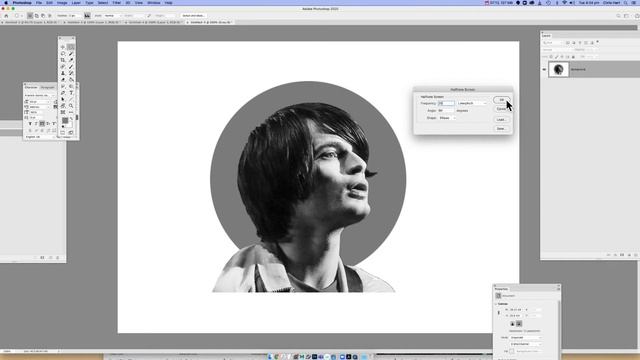Toggle layer filtering switch in Layers panel
640x360 pixels.
pyautogui.click(x=598, y=41)
